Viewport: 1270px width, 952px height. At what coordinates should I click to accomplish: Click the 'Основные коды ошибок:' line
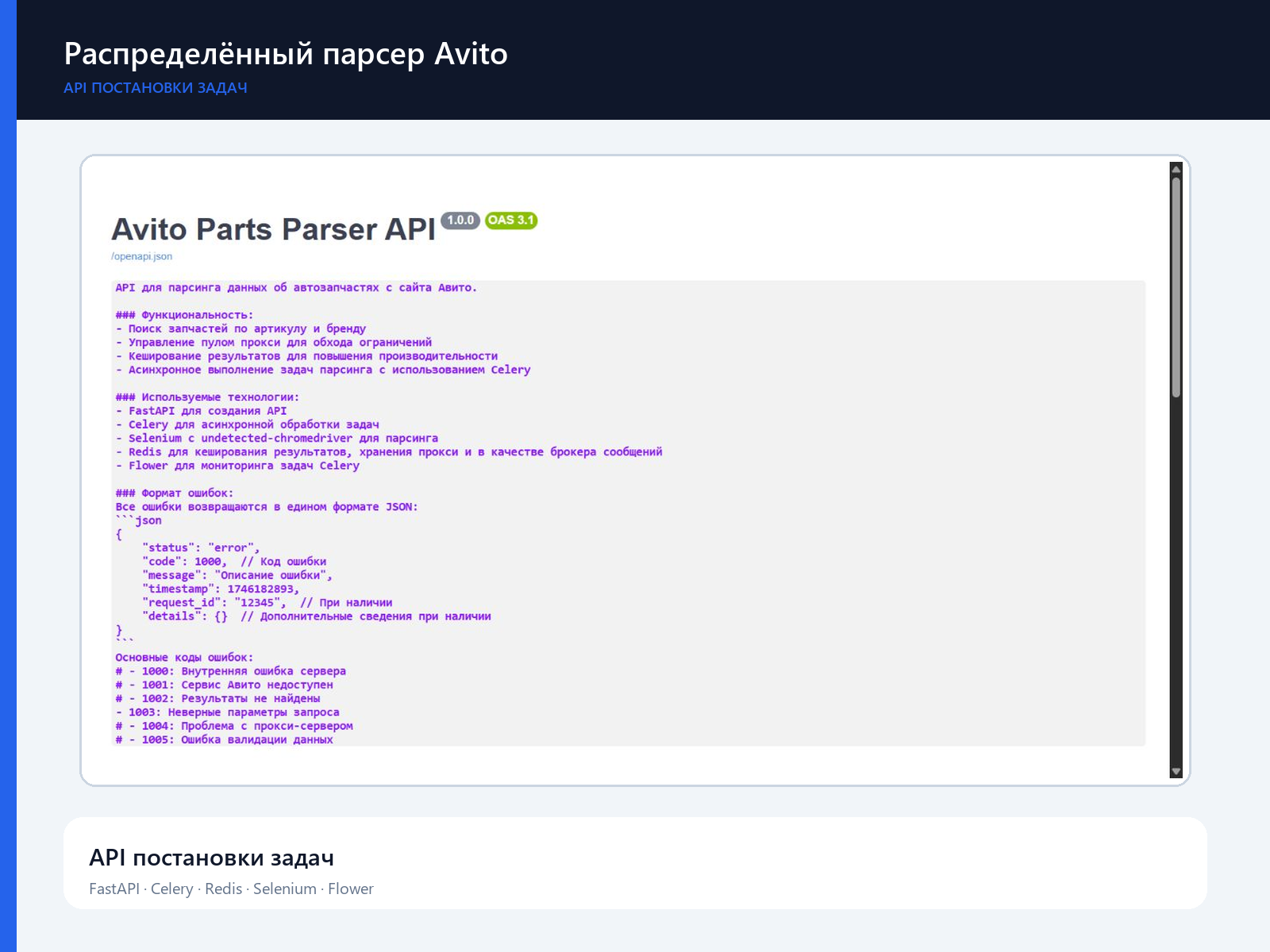184,658
